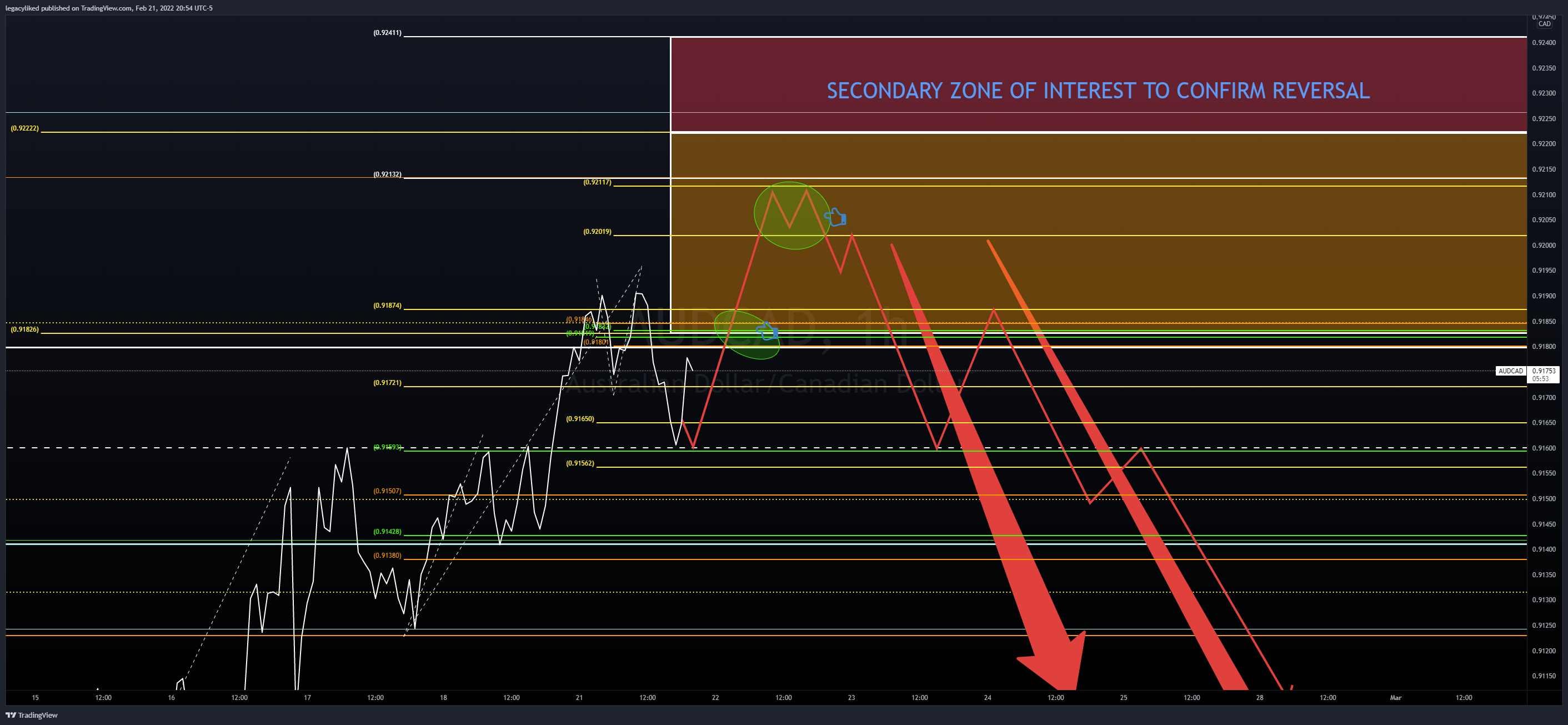Click the 0.92200 tick on the price axis
The width and height of the screenshot is (1568, 725).
(1544, 144)
